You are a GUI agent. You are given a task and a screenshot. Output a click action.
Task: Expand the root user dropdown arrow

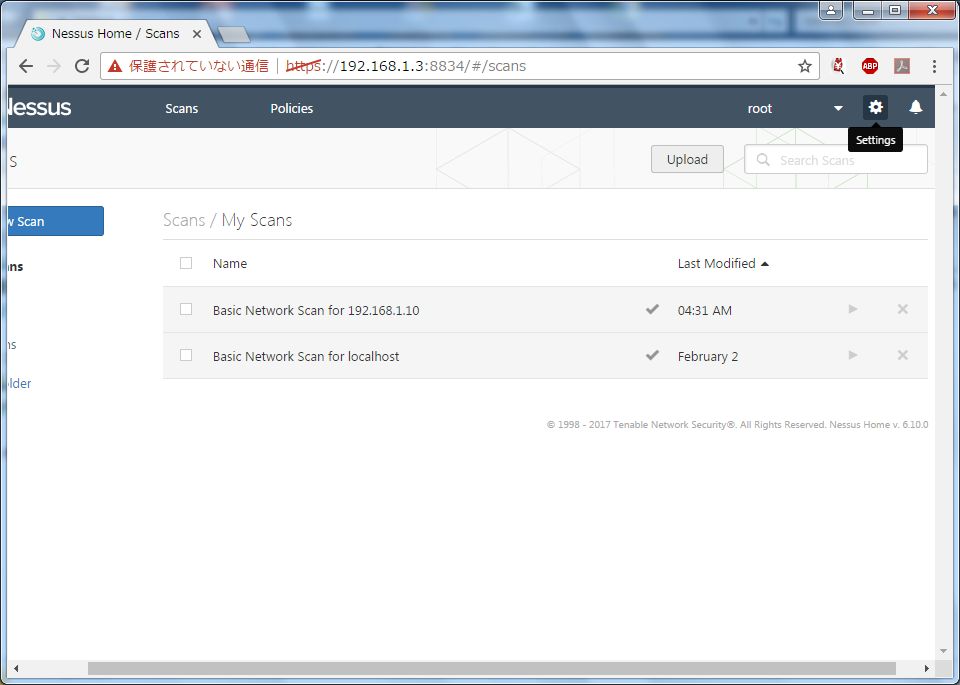pyautogui.click(x=838, y=108)
